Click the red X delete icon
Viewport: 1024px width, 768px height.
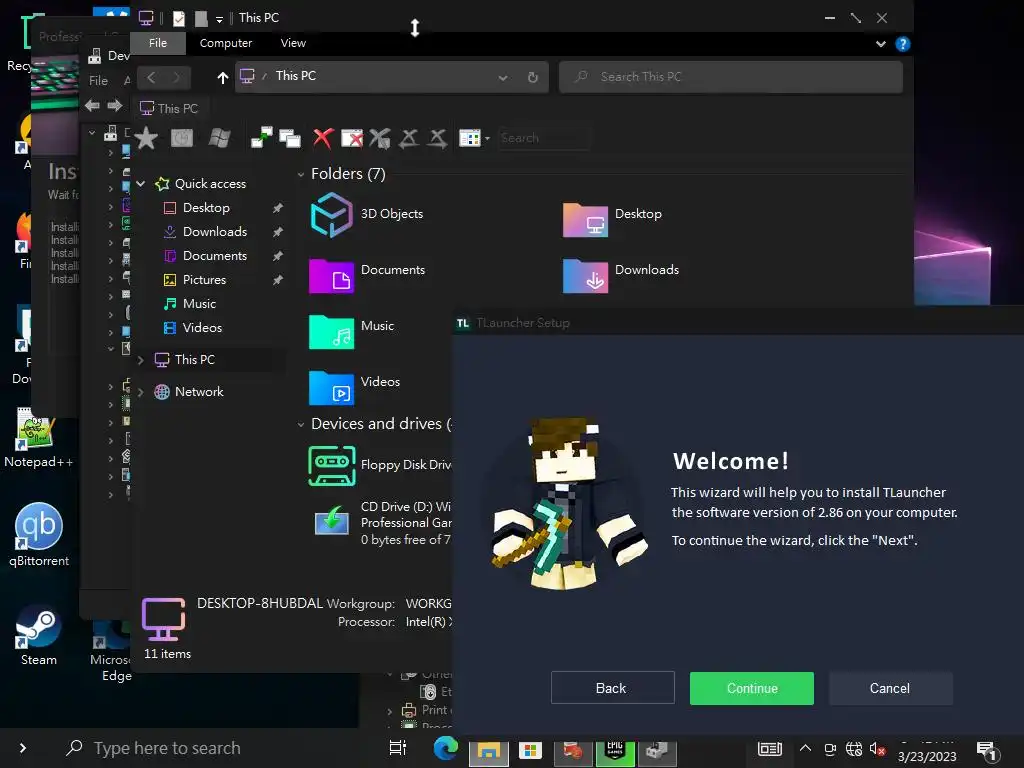coord(323,138)
